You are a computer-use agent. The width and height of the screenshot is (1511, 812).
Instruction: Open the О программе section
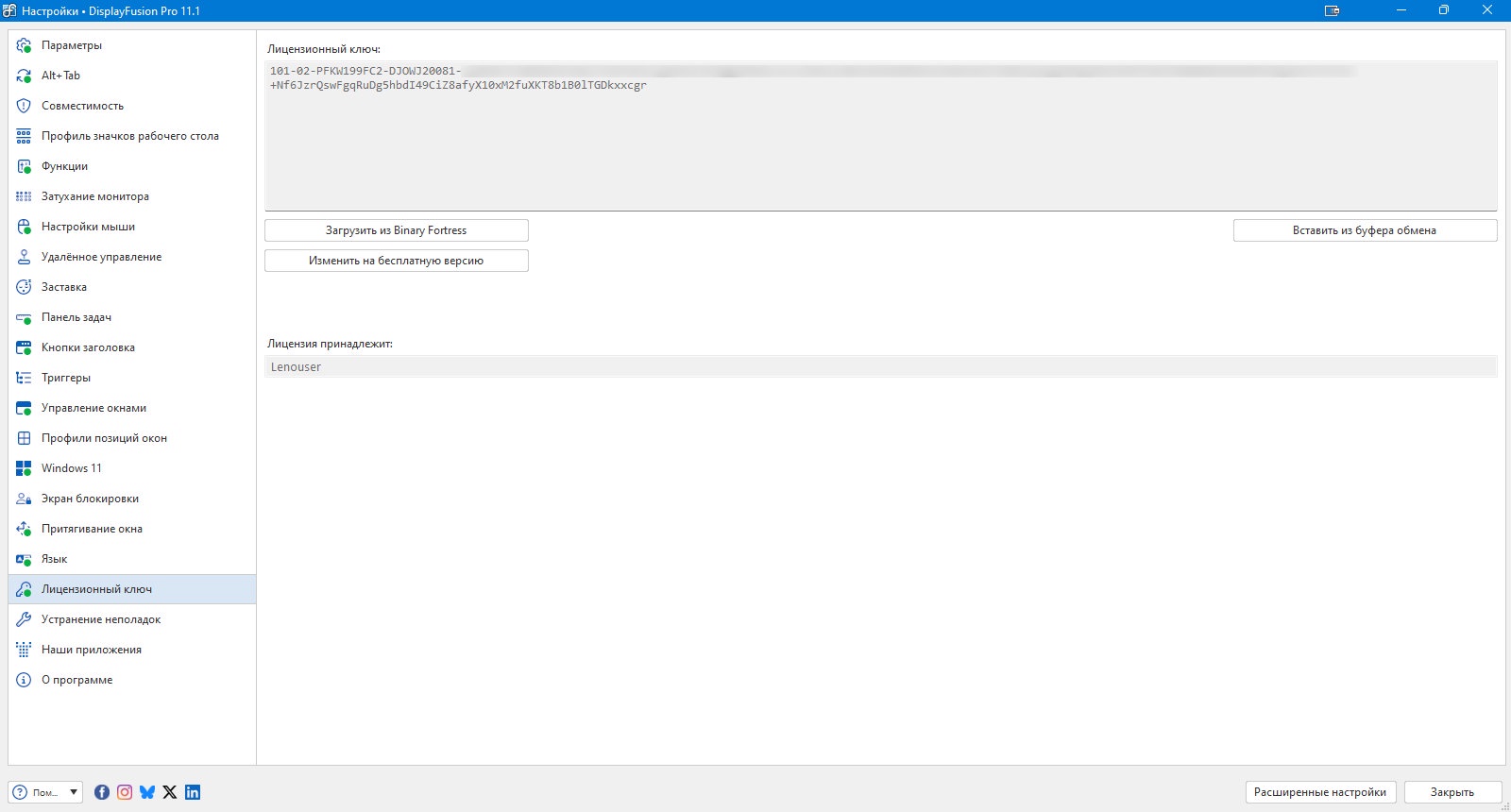[132, 680]
